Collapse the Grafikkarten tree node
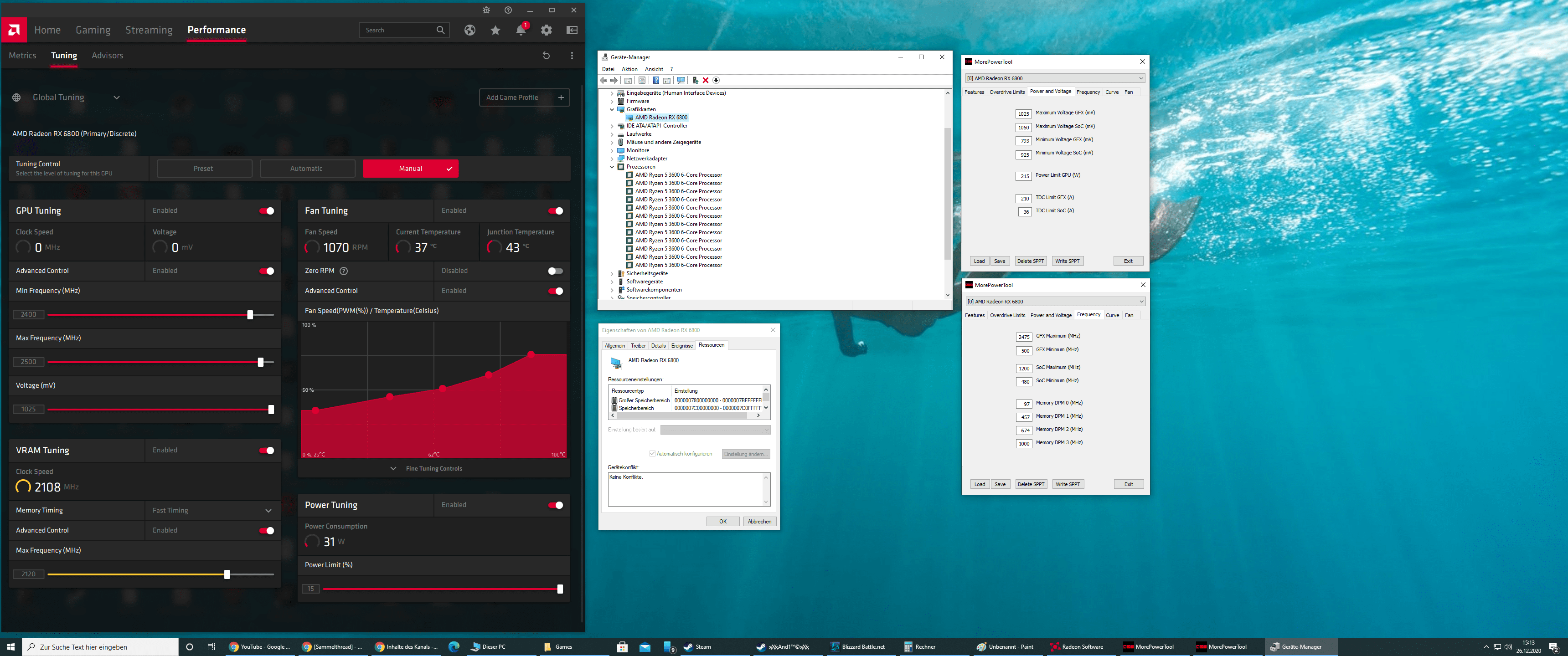The height and width of the screenshot is (656, 1568). [612, 109]
